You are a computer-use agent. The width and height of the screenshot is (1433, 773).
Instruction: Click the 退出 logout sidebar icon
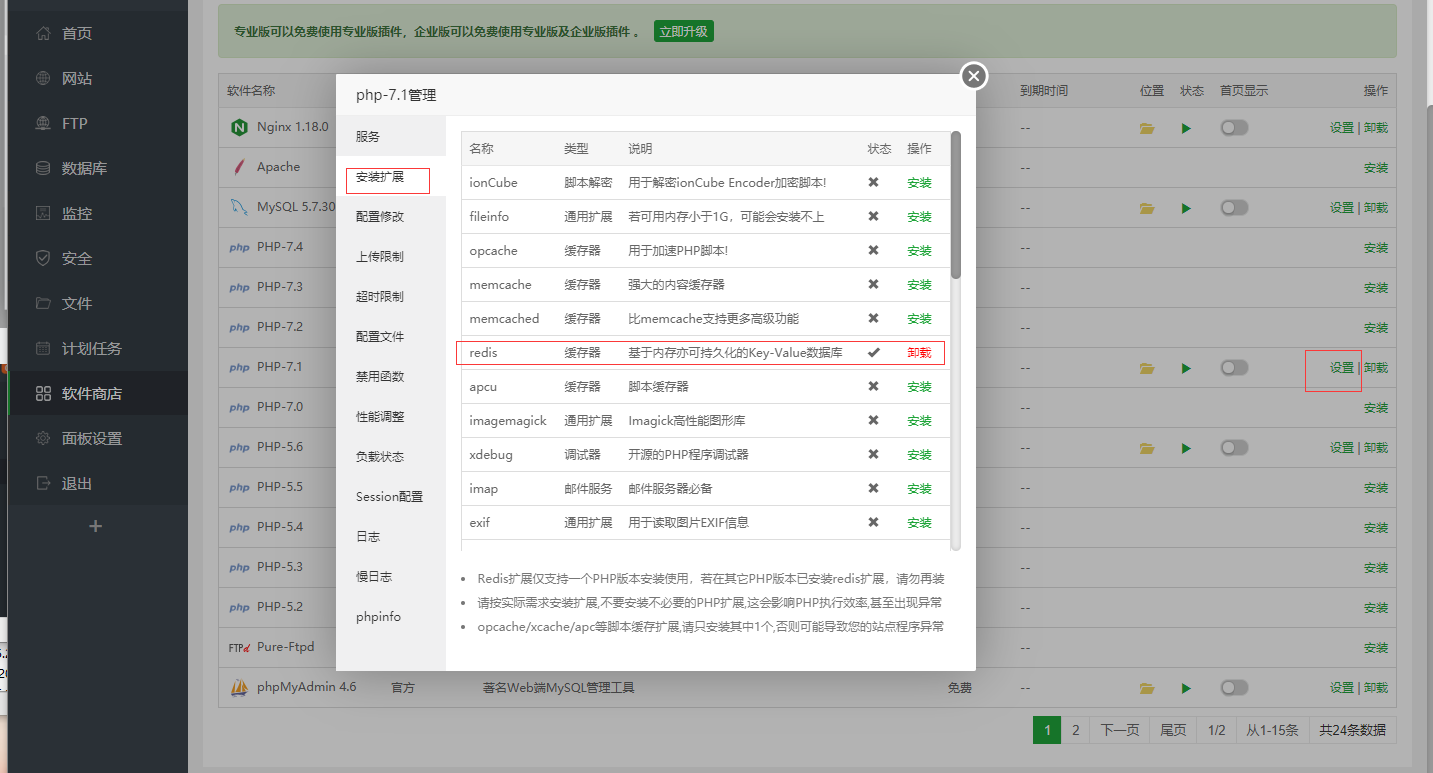coord(43,484)
